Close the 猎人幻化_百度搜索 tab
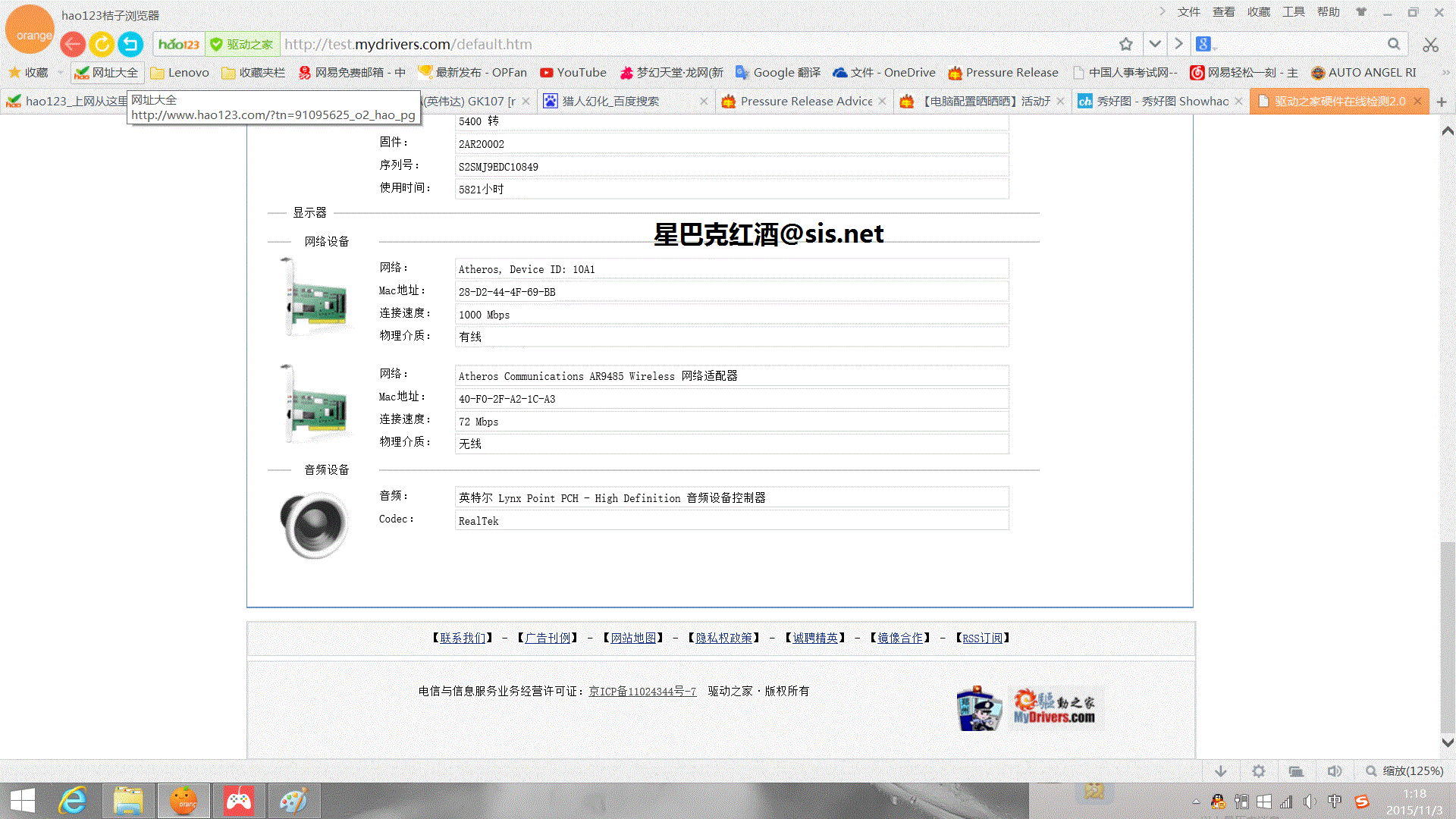This screenshot has height=819, width=1456. [x=704, y=101]
